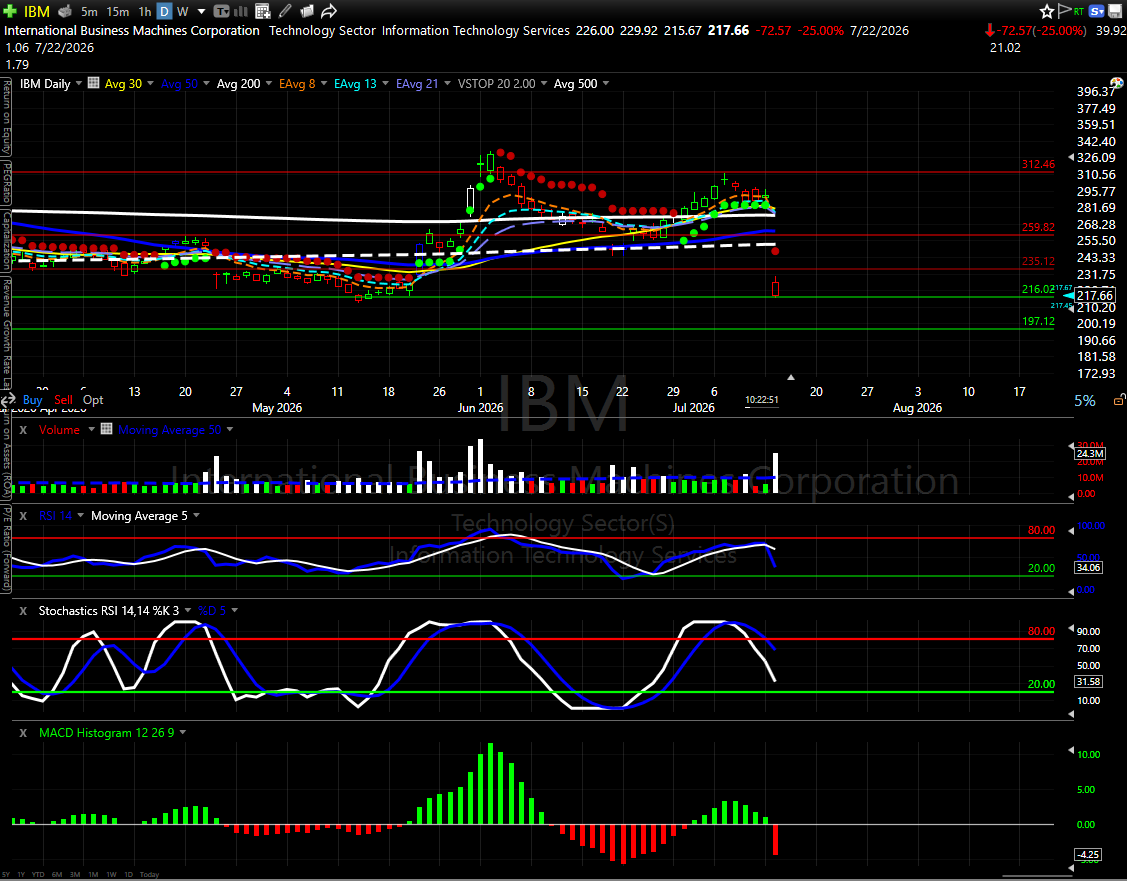This screenshot has height=881, width=1128.
Task: Click the floppy disk save icon
Action: (x=1115, y=11)
